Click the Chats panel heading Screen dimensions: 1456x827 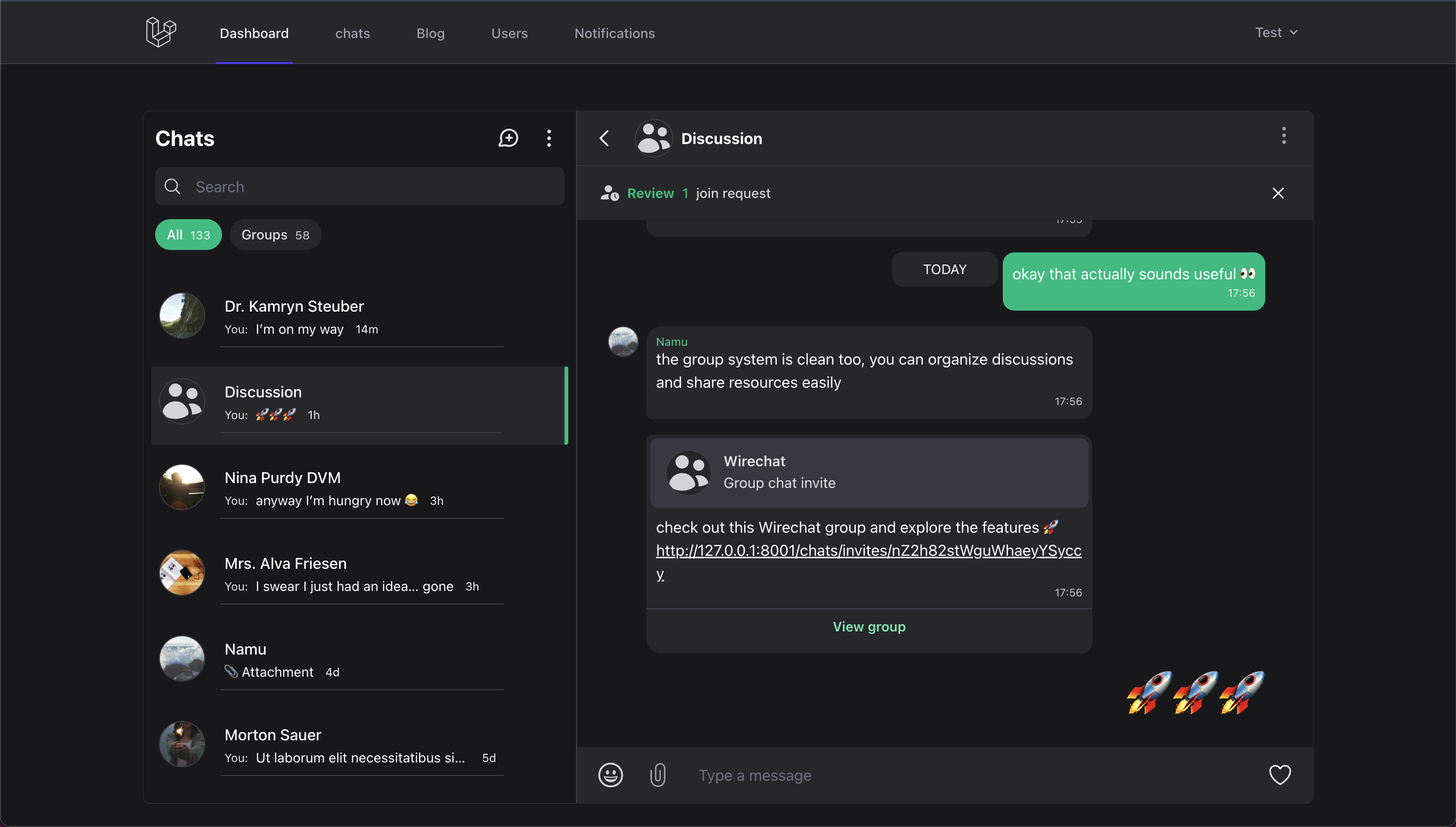point(184,138)
